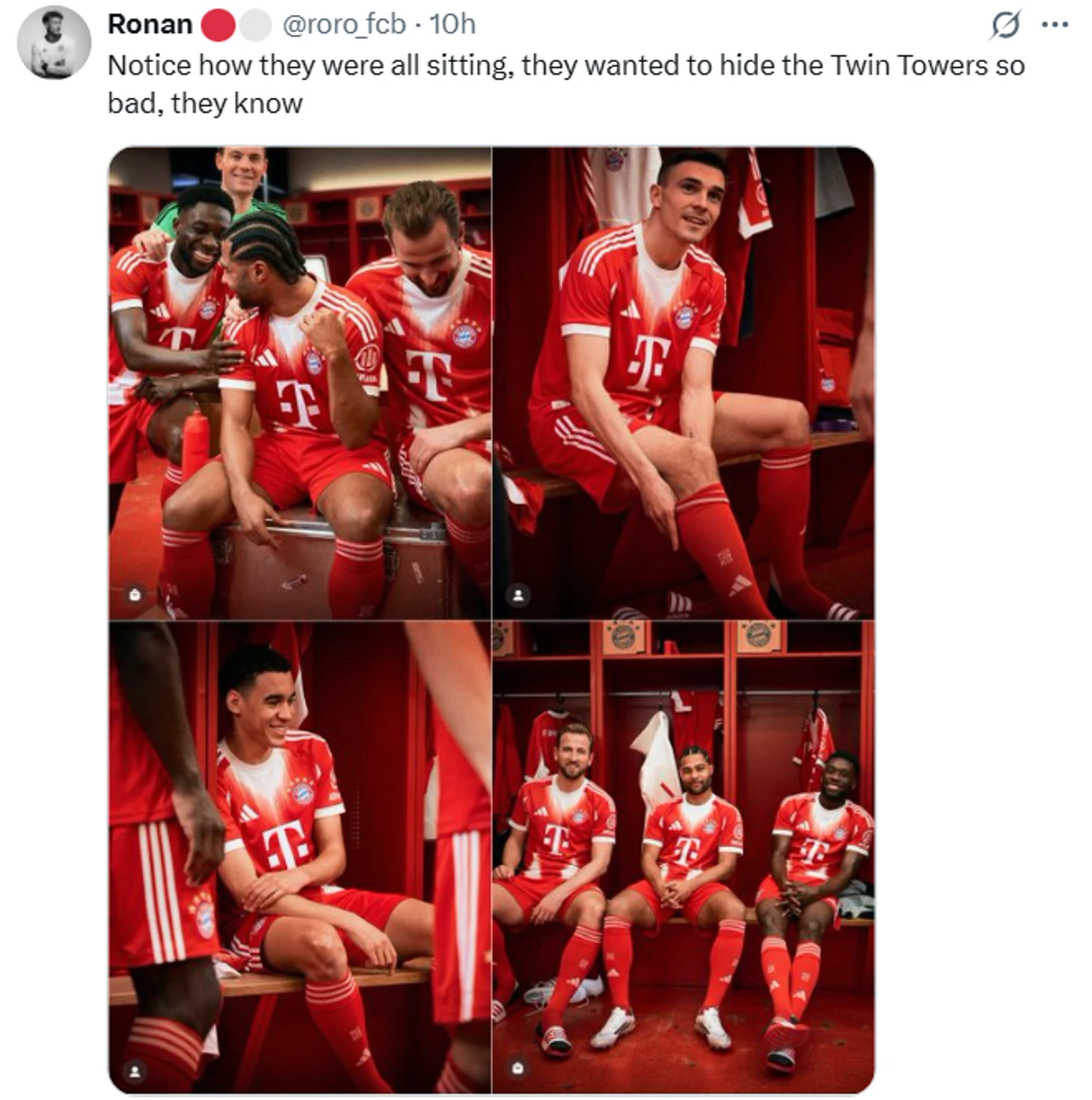Open top-left photo of three laughing players
This screenshot has height=1100, width=1092.
(x=300, y=383)
